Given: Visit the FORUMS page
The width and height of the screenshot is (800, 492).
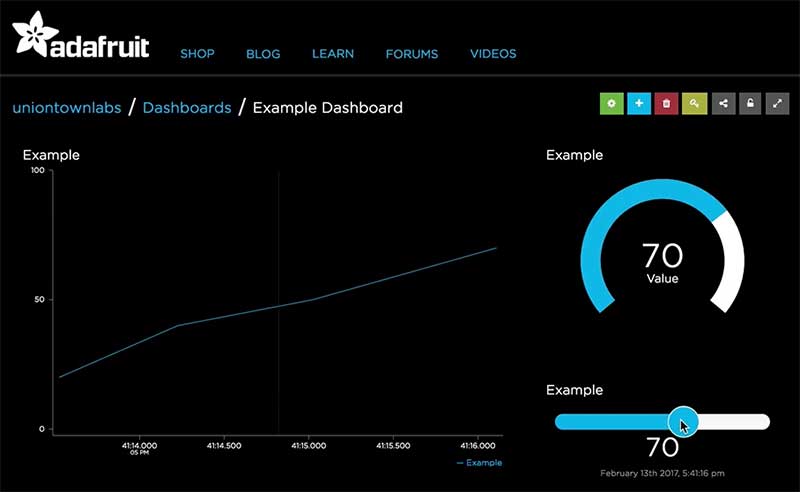Looking at the screenshot, I should click(412, 54).
